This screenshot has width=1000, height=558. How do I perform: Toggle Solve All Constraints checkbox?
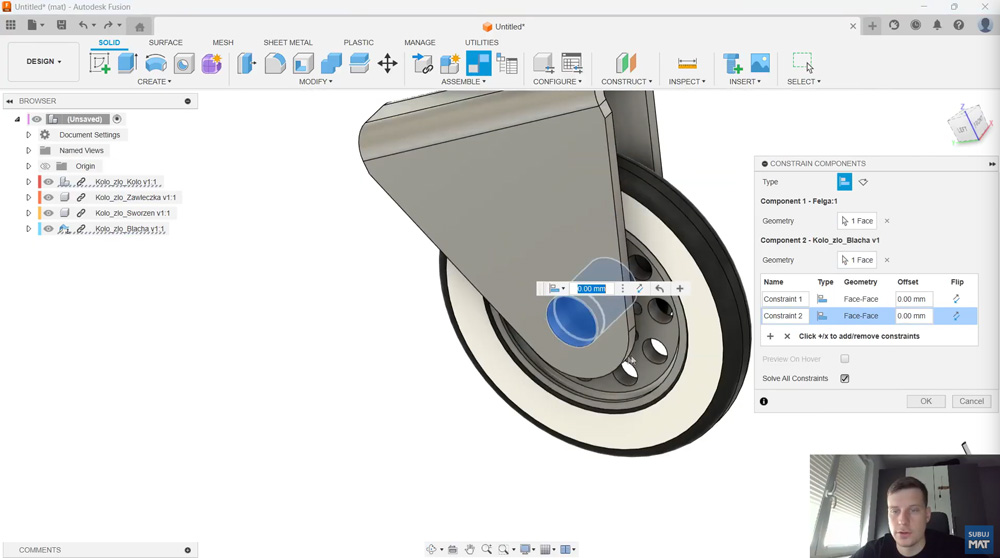(x=845, y=379)
